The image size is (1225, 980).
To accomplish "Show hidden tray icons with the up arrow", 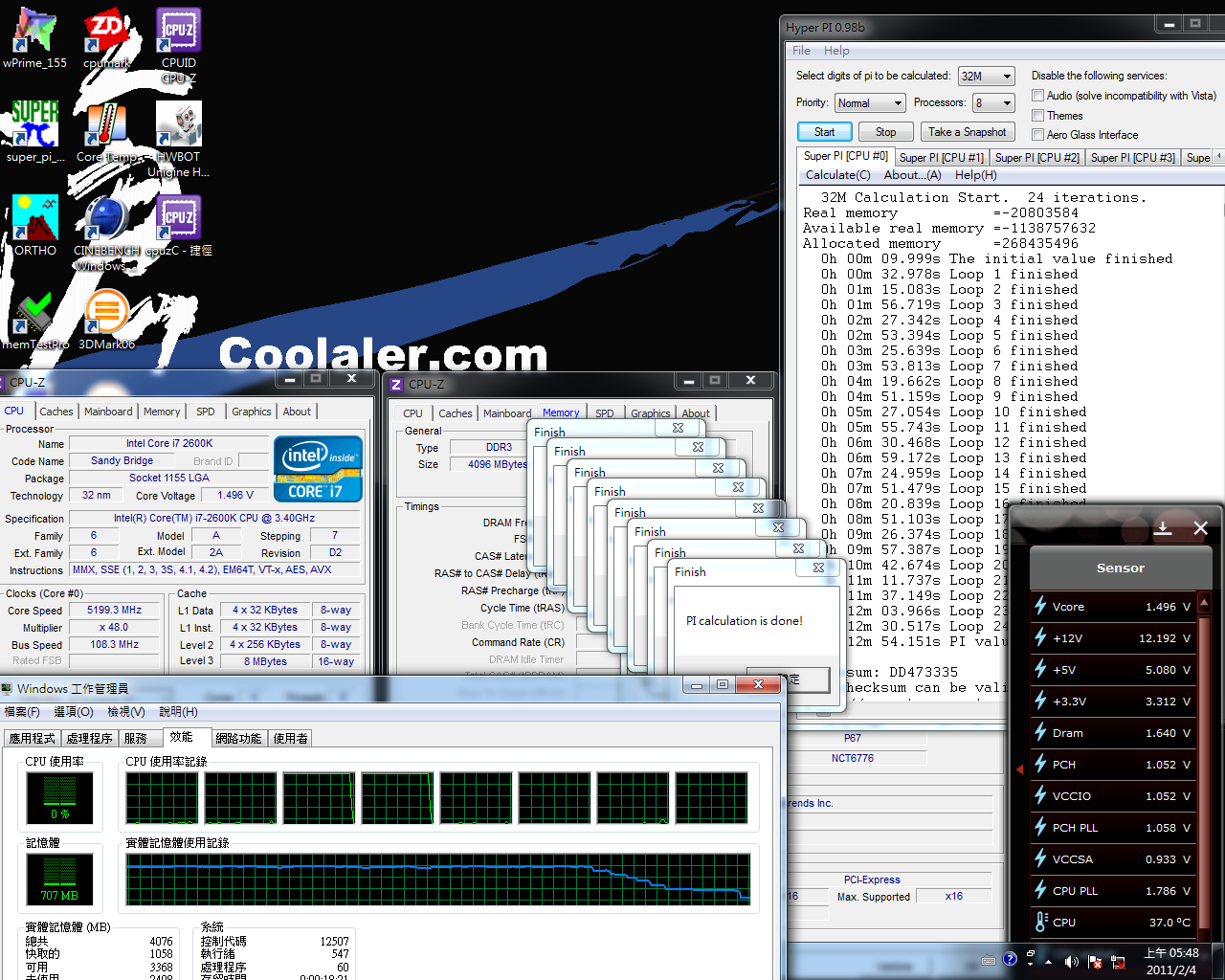I will pos(1049,961).
